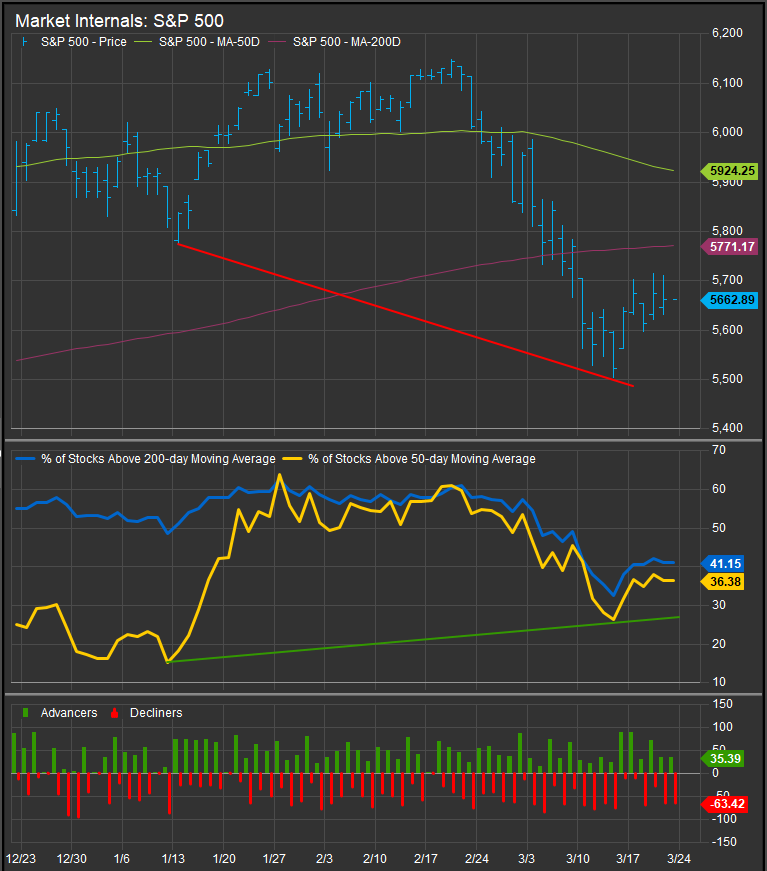Click the 3/24 date axis label

(x=679, y=859)
